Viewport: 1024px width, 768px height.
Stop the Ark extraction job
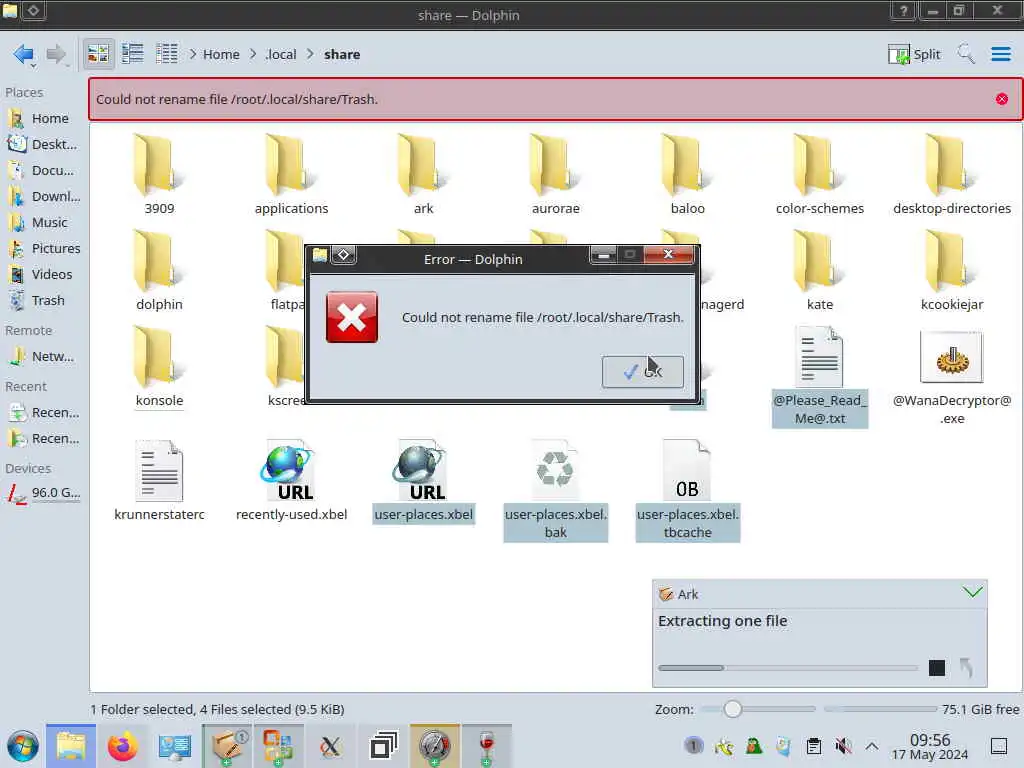click(936, 667)
